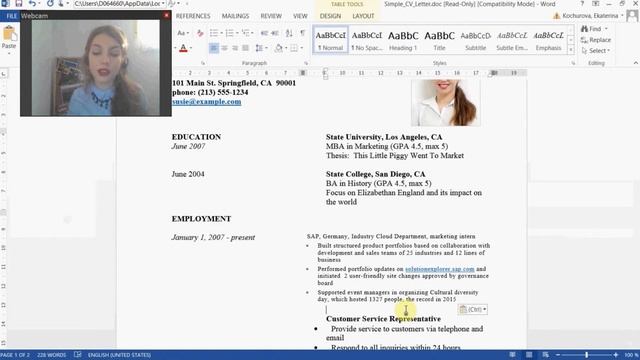640x360 pixels.
Task: Click the Print Layout view icon in status bar
Action: coord(529,355)
